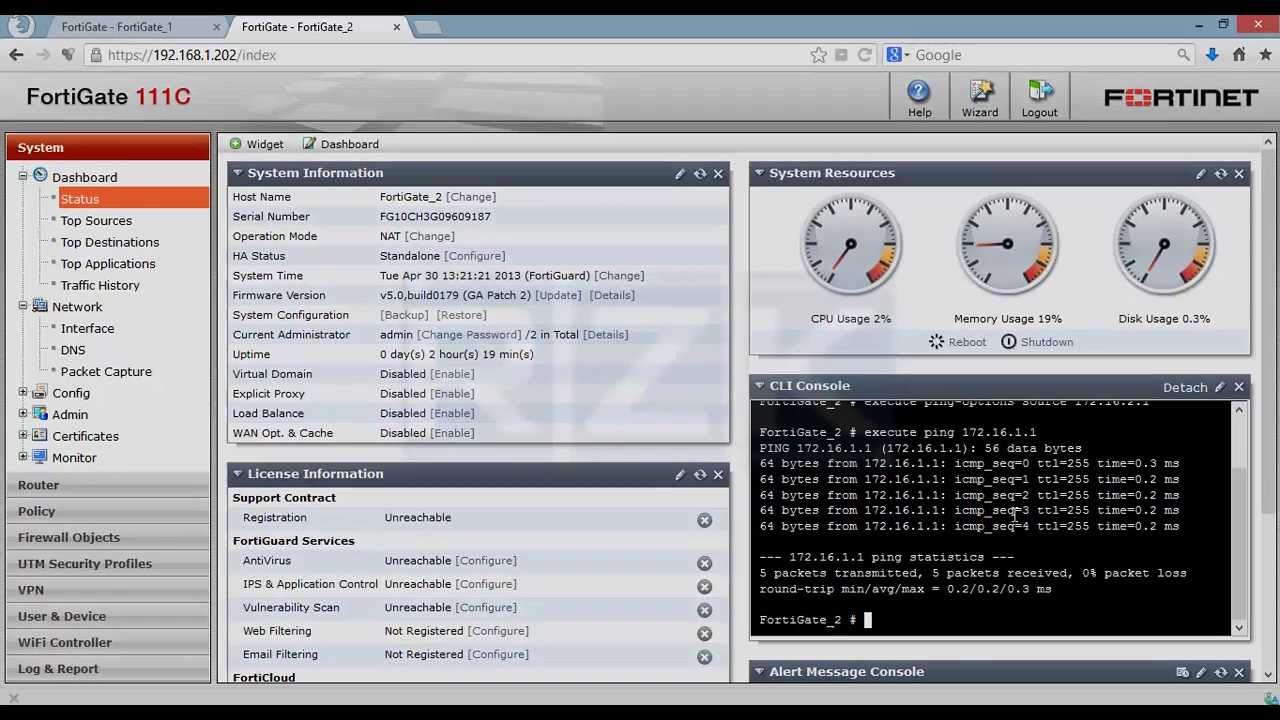Refresh the System Resources widget
1280x720 pixels.
click(x=1221, y=174)
